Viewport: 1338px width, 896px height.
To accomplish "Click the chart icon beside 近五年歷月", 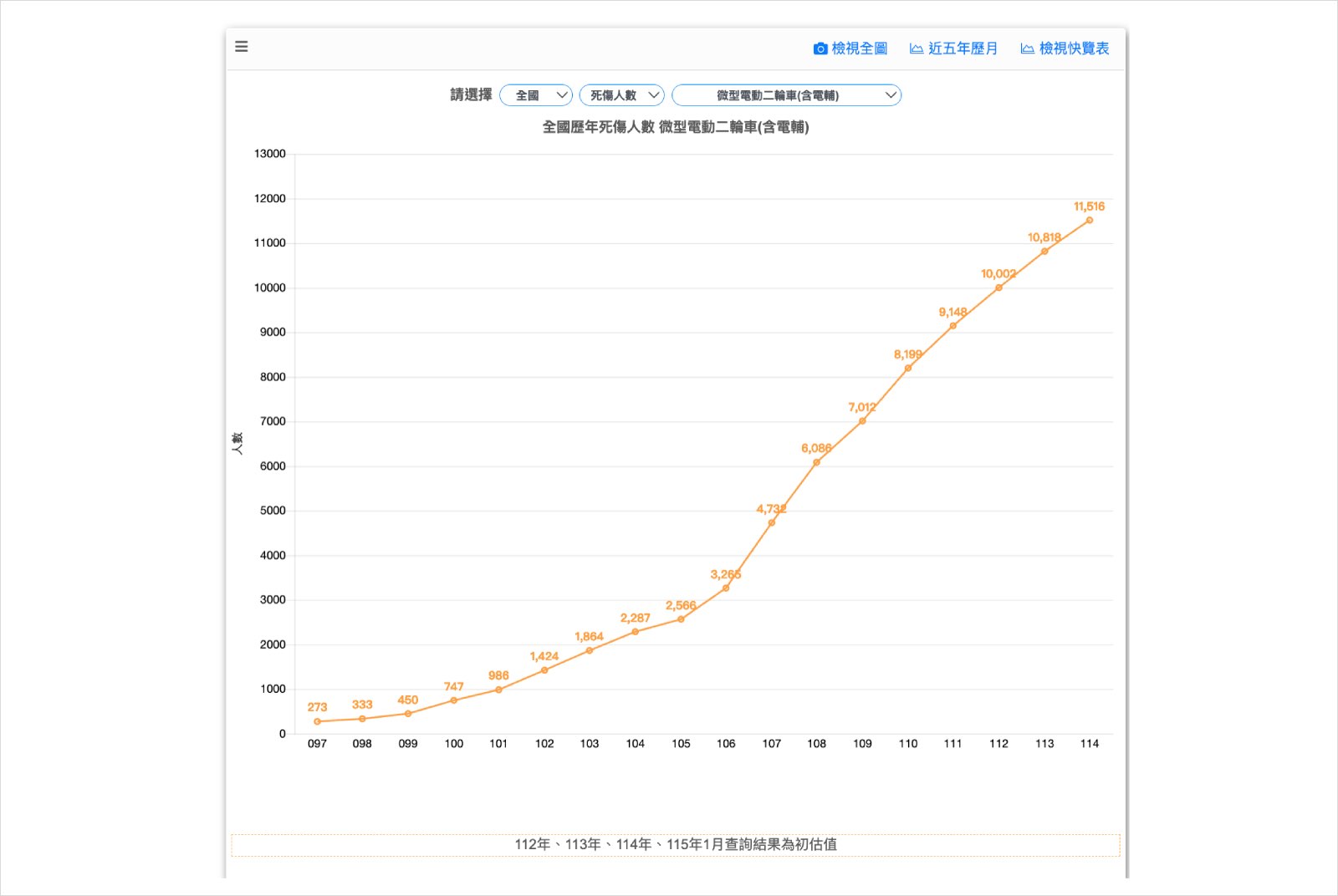I will [x=917, y=48].
